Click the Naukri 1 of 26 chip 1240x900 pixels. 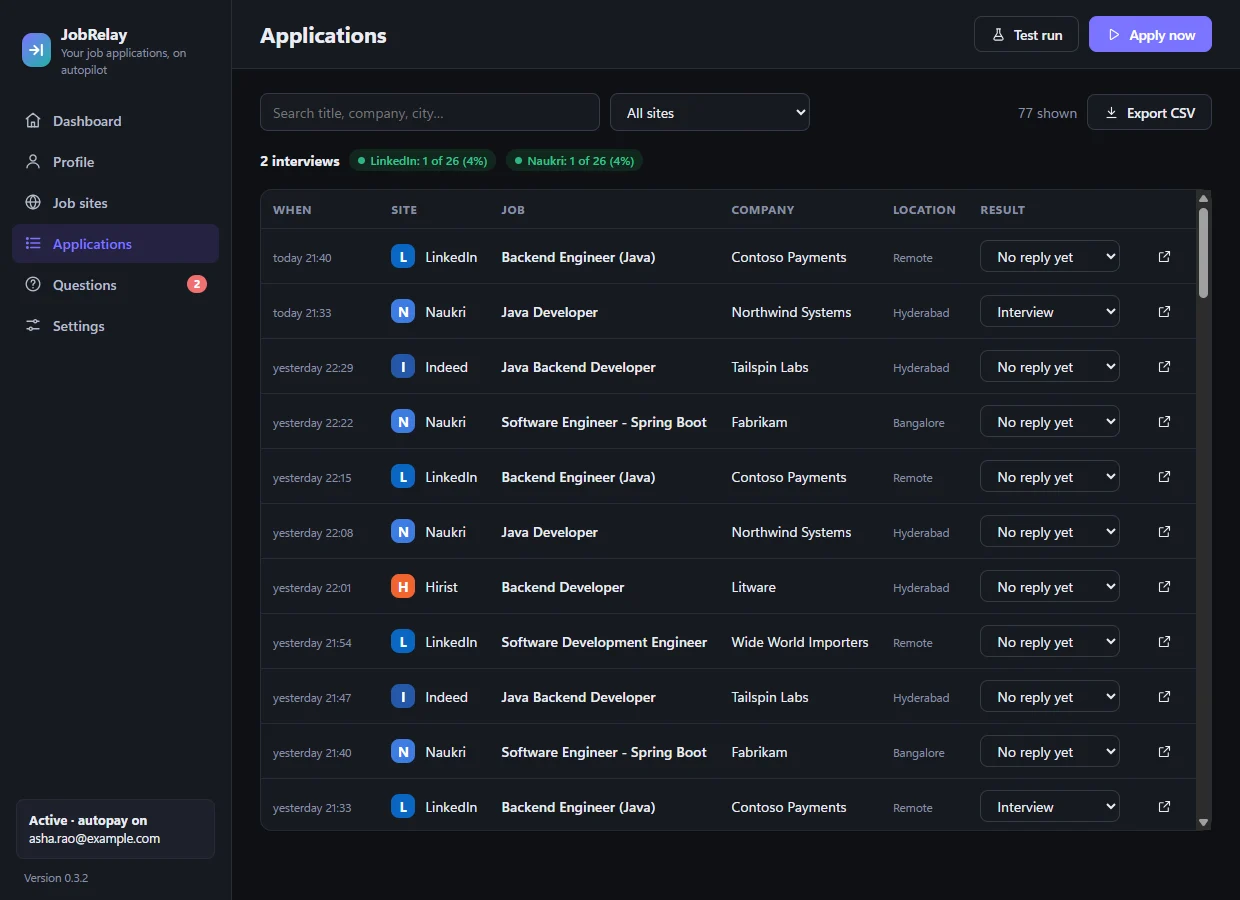click(574, 161)
